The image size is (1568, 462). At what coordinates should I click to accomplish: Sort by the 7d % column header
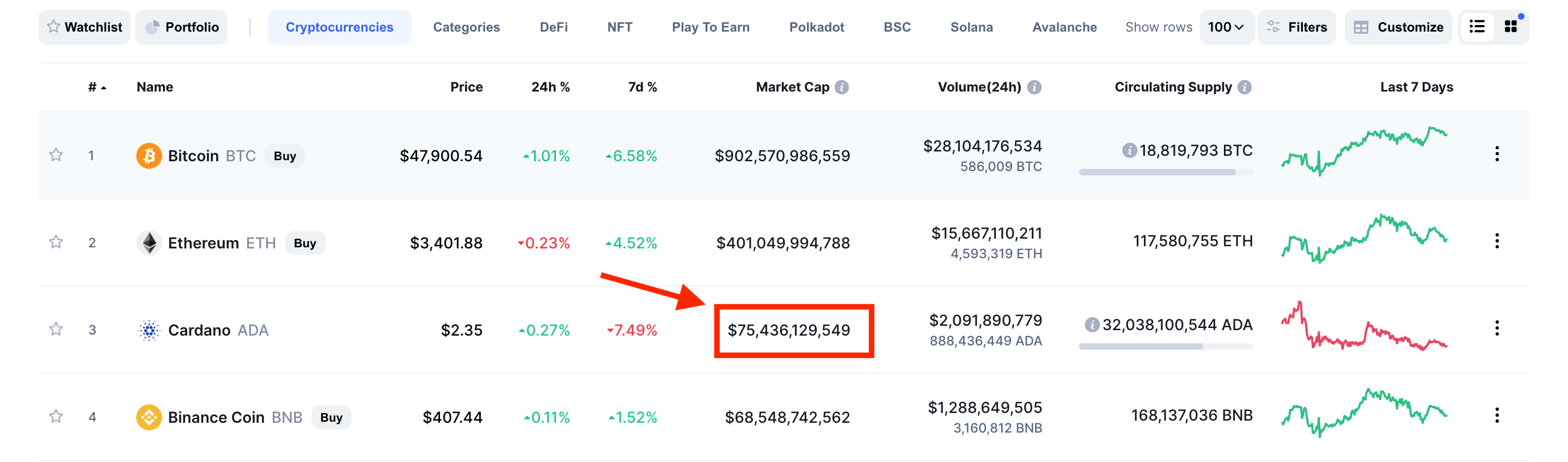pos(642,87)
